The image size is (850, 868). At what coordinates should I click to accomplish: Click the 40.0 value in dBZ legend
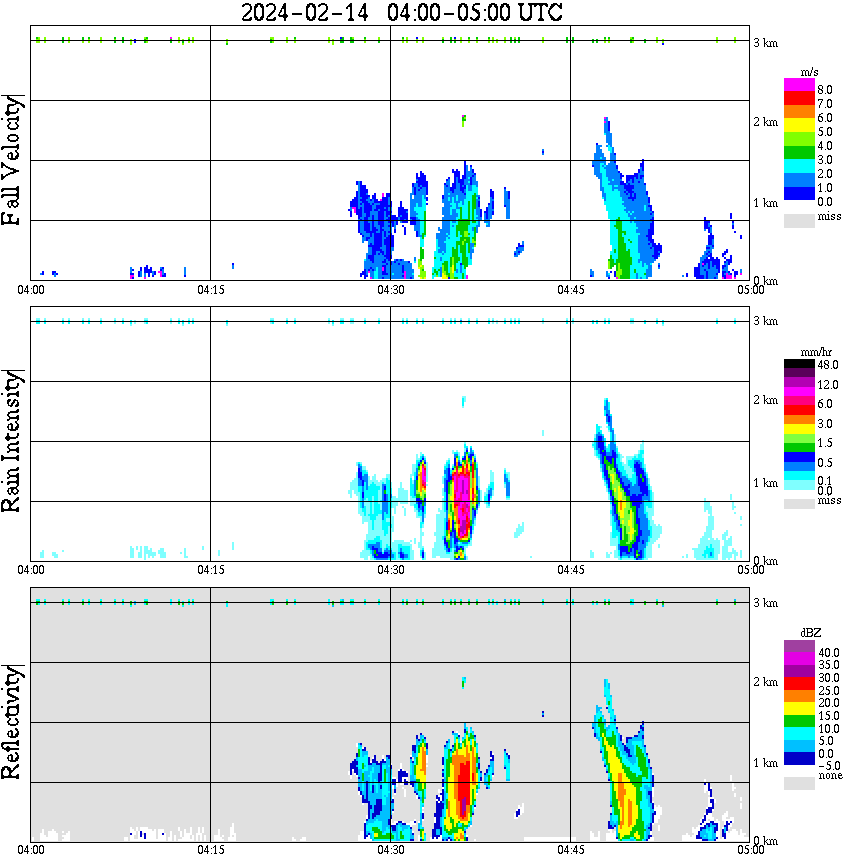[x=828, y=653]
